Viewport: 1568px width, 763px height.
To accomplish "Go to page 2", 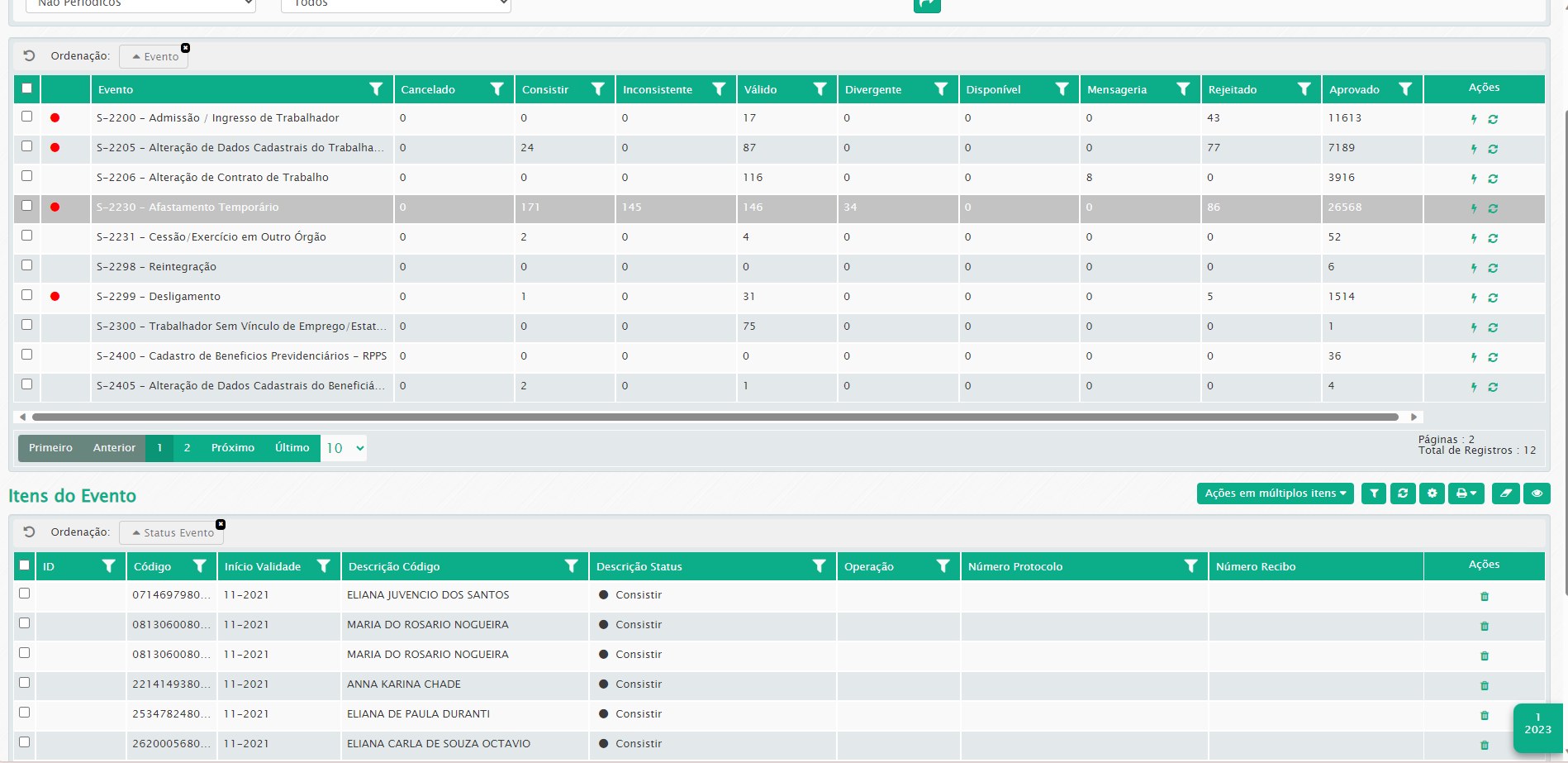I will pyautogui.click(x=187, y=448).
